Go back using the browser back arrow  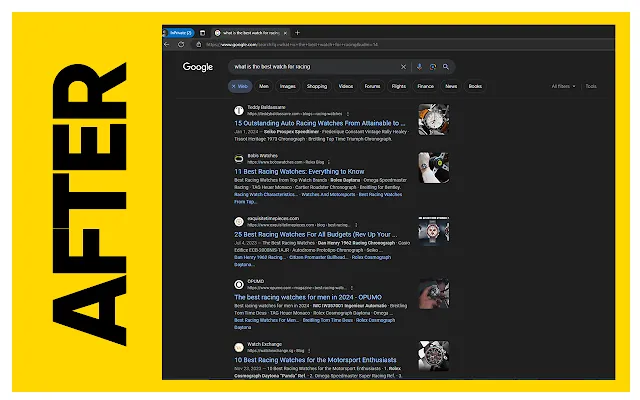pyautogui.click(x=167, y=44)
